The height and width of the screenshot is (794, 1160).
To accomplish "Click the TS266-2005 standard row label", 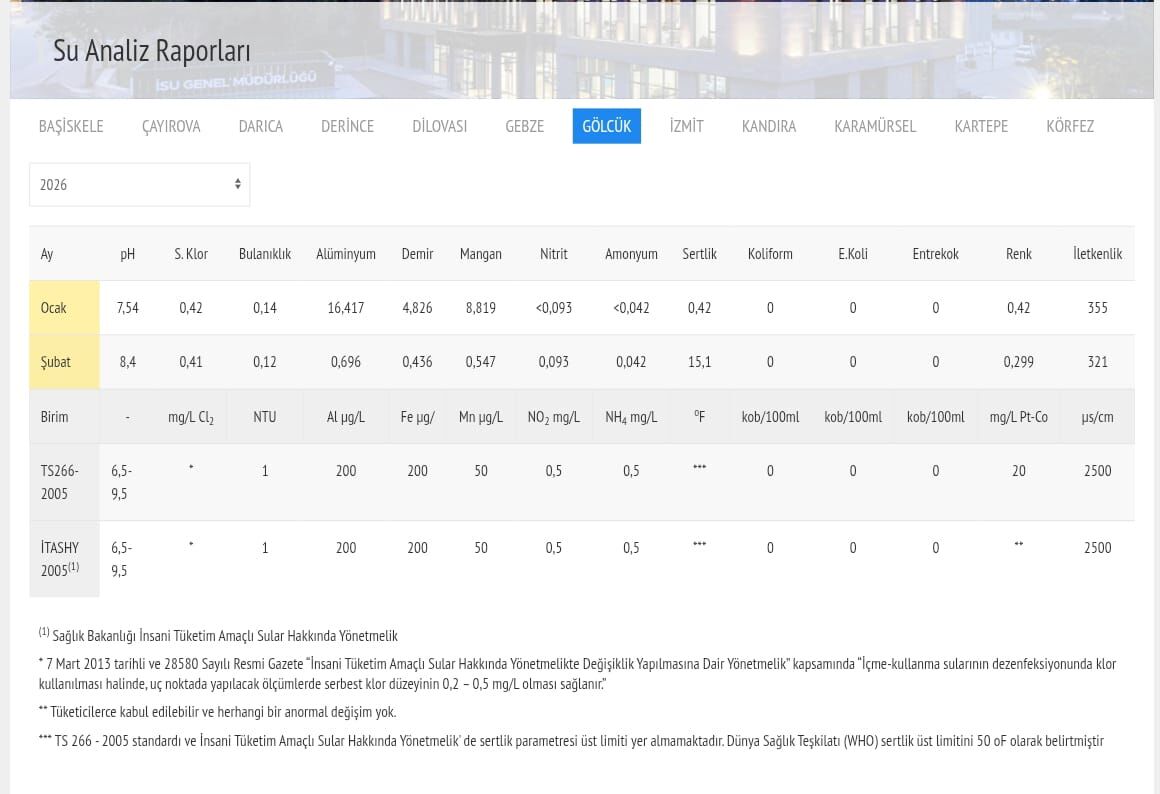I will pyautogui.click(x=60, y=482).
